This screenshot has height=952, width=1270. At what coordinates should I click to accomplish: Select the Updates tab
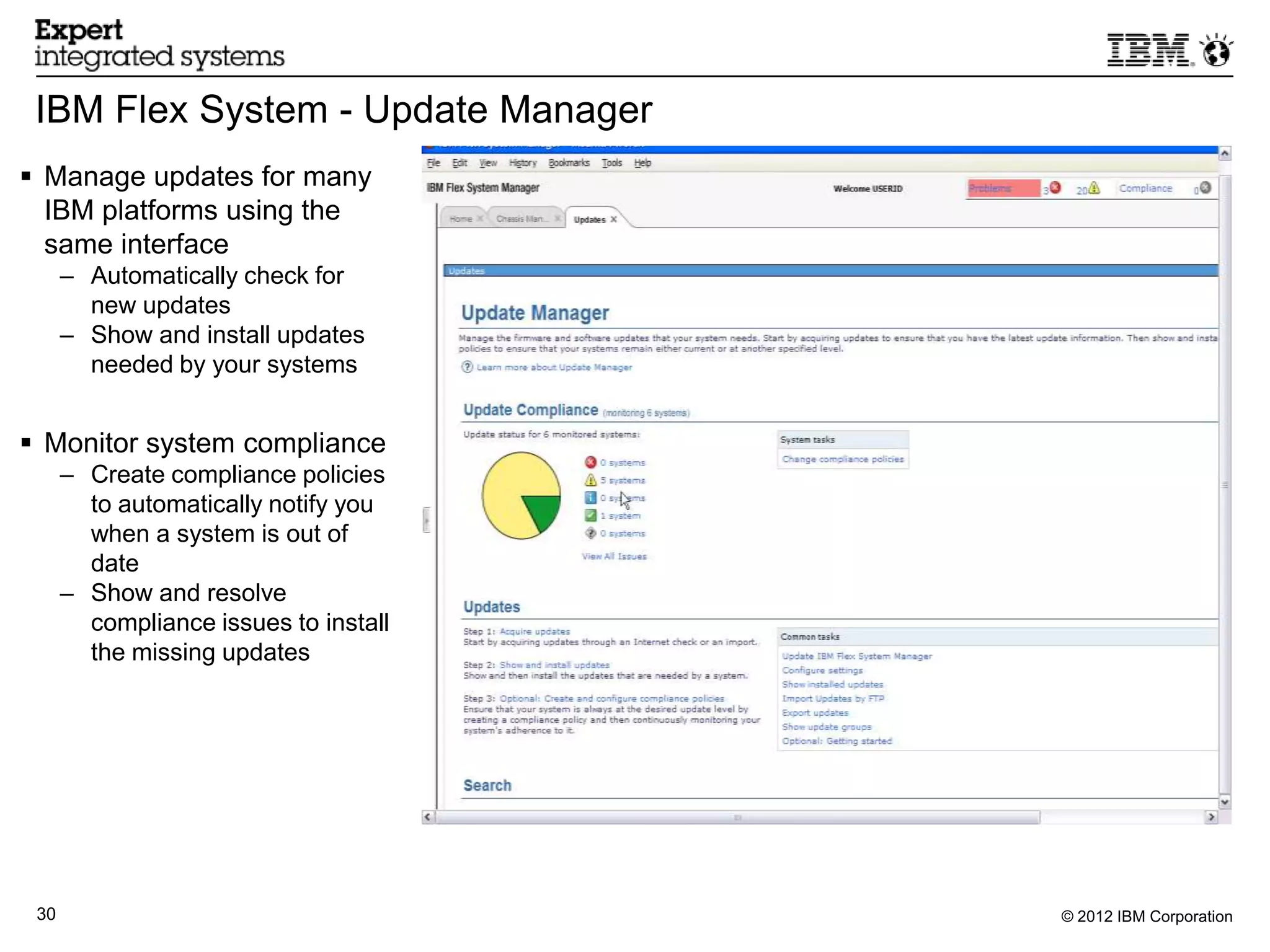pyautogui.click(x=589, y=219)
